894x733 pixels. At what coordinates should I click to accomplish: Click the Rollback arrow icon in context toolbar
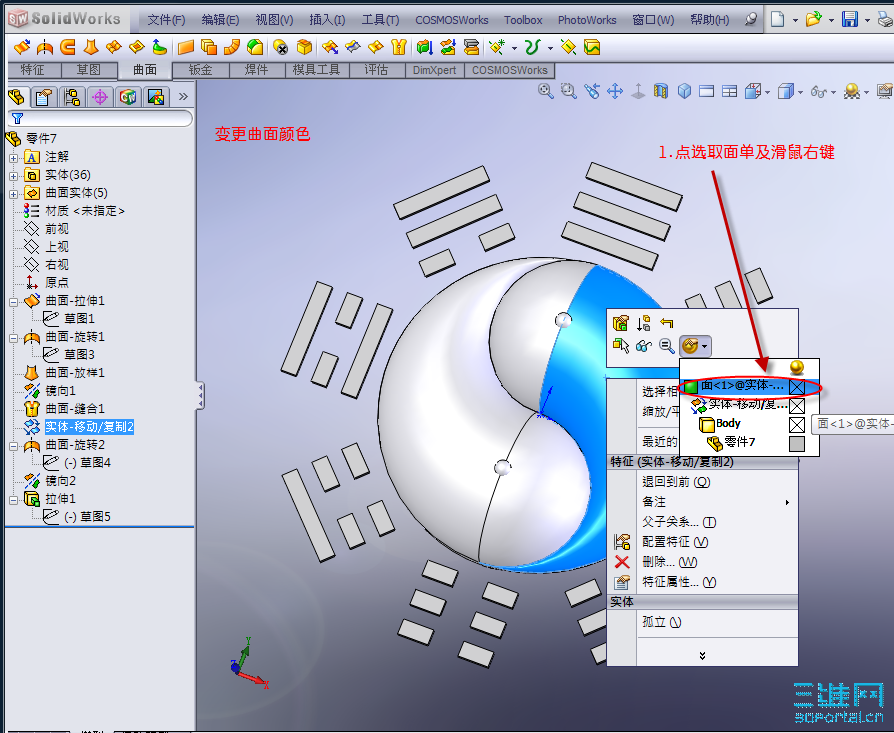coord(667,323)
